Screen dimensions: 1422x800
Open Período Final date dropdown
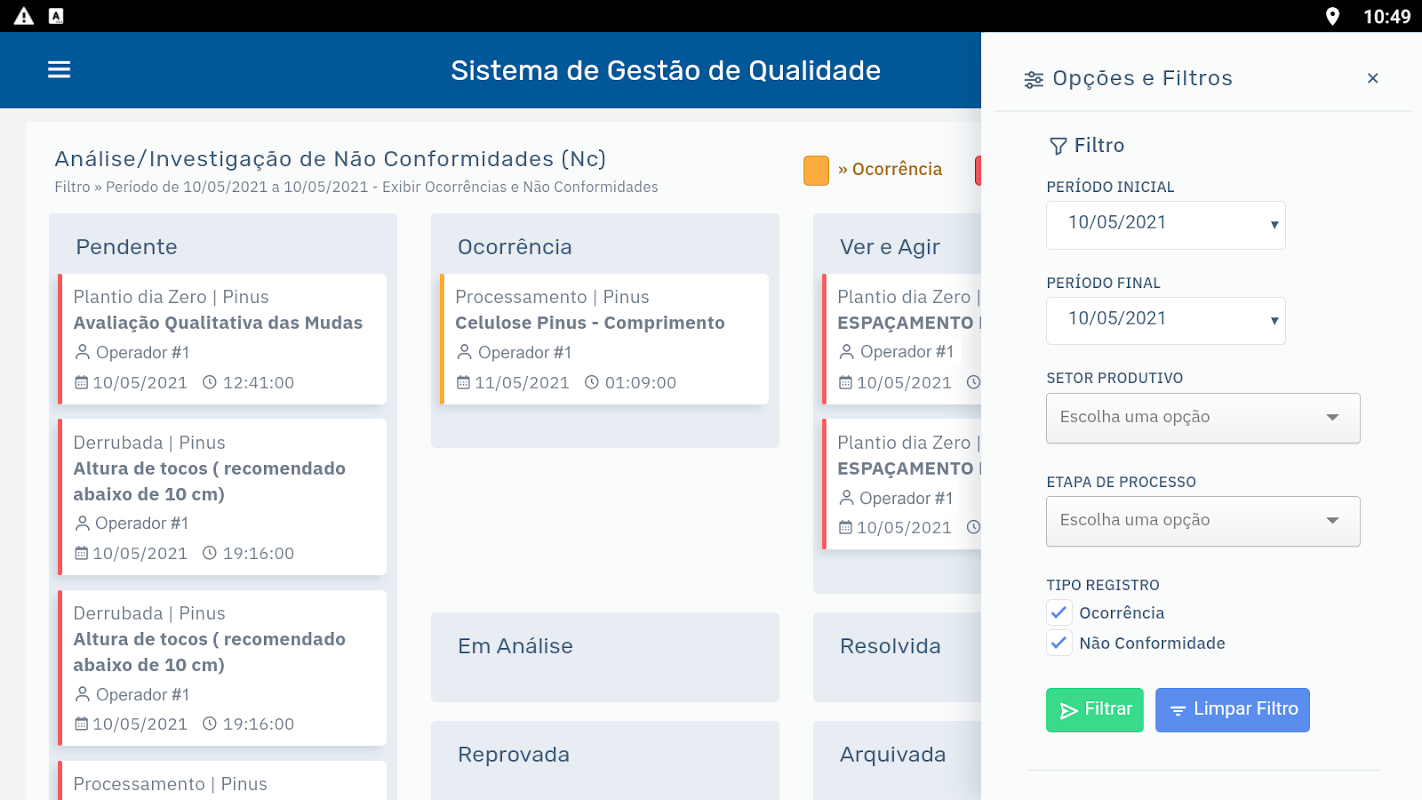tap(1166, 321)
